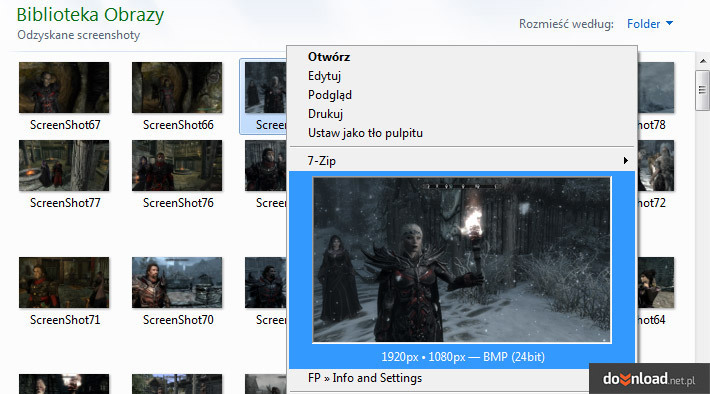
Task: Click the download.net.pl watermark logo
Action: tap(649, 379)
